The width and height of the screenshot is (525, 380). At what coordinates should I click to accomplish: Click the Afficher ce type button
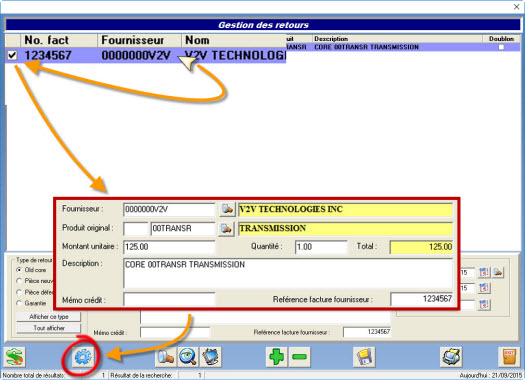point(49,317)
